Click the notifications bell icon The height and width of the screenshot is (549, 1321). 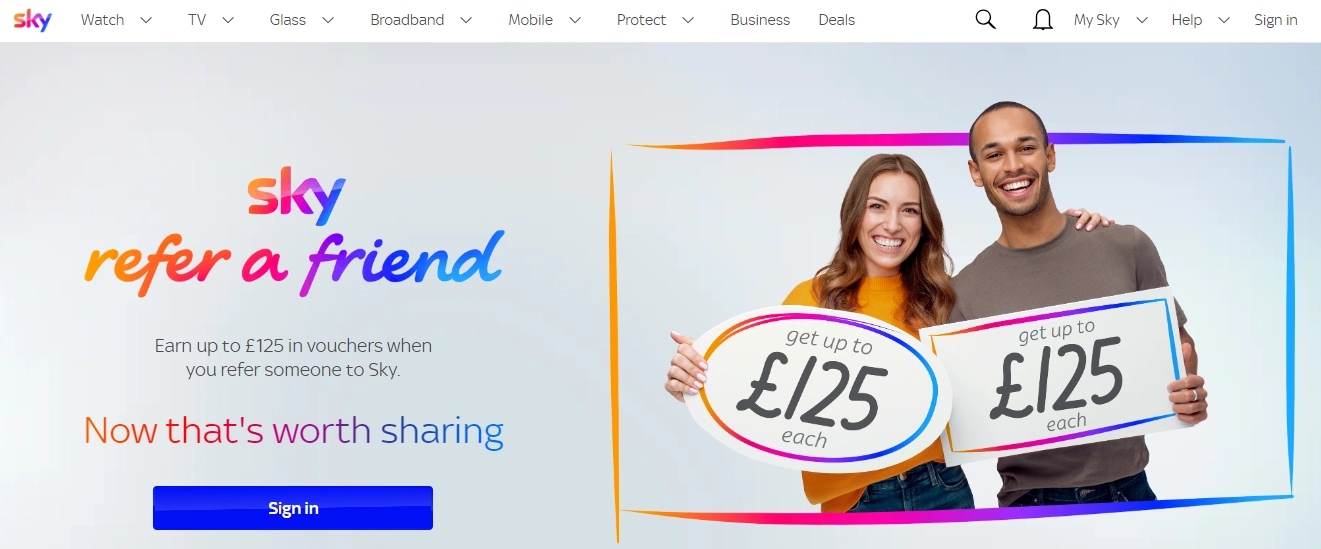(x=1043, y=20)
